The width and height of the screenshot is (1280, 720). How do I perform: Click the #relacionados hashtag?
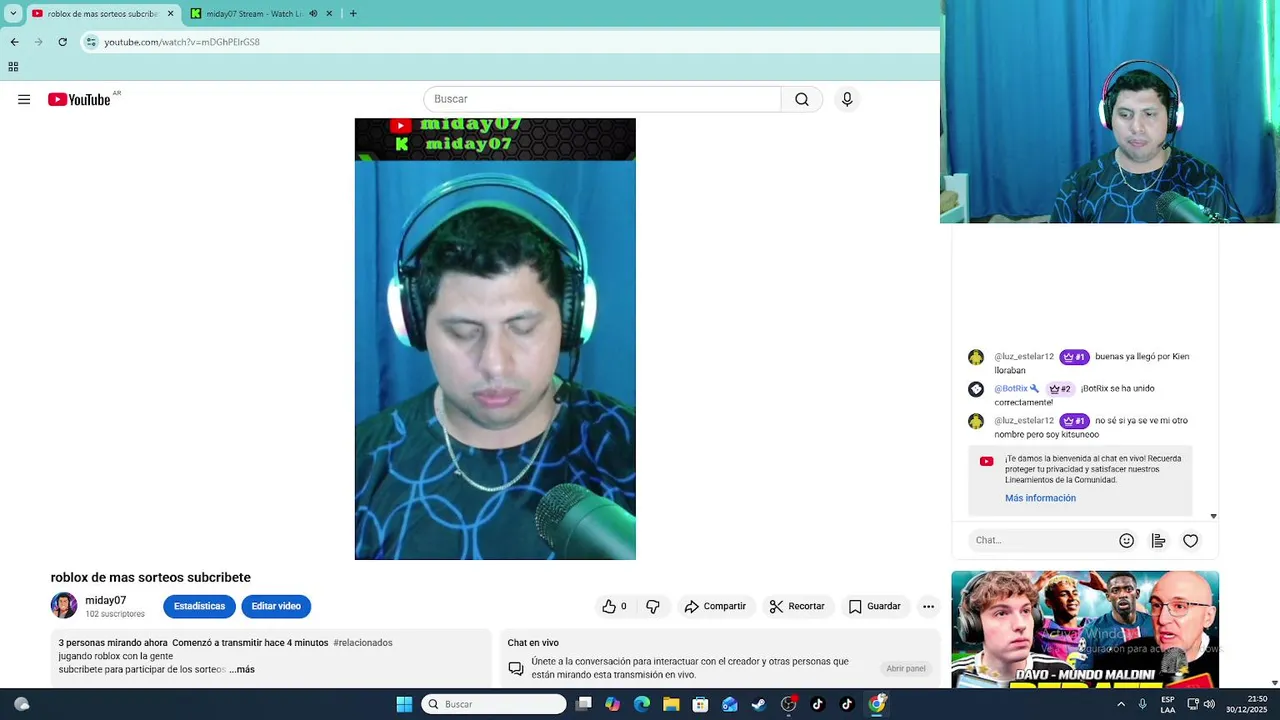tap(363, 643)
